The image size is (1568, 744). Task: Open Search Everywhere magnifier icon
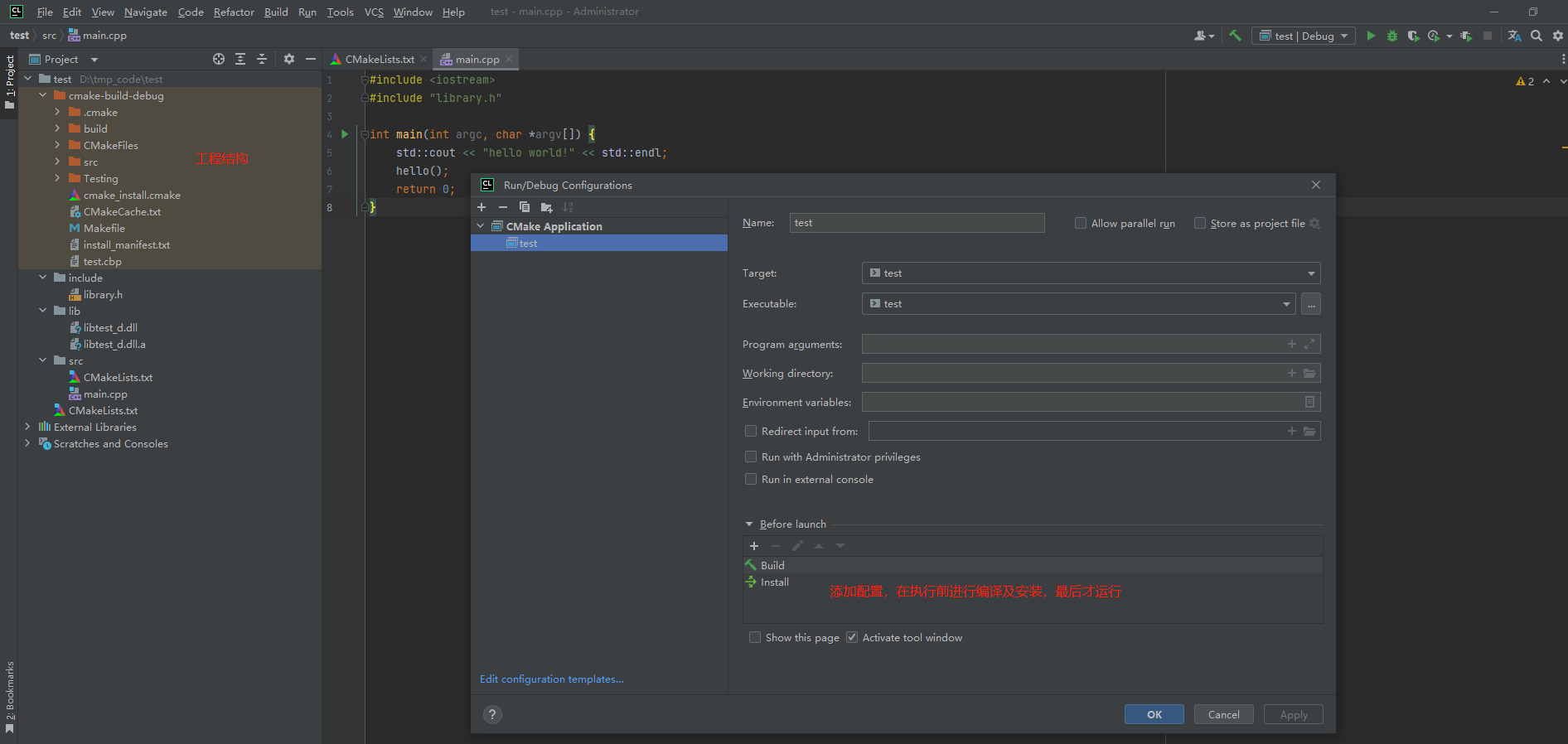1537,36
